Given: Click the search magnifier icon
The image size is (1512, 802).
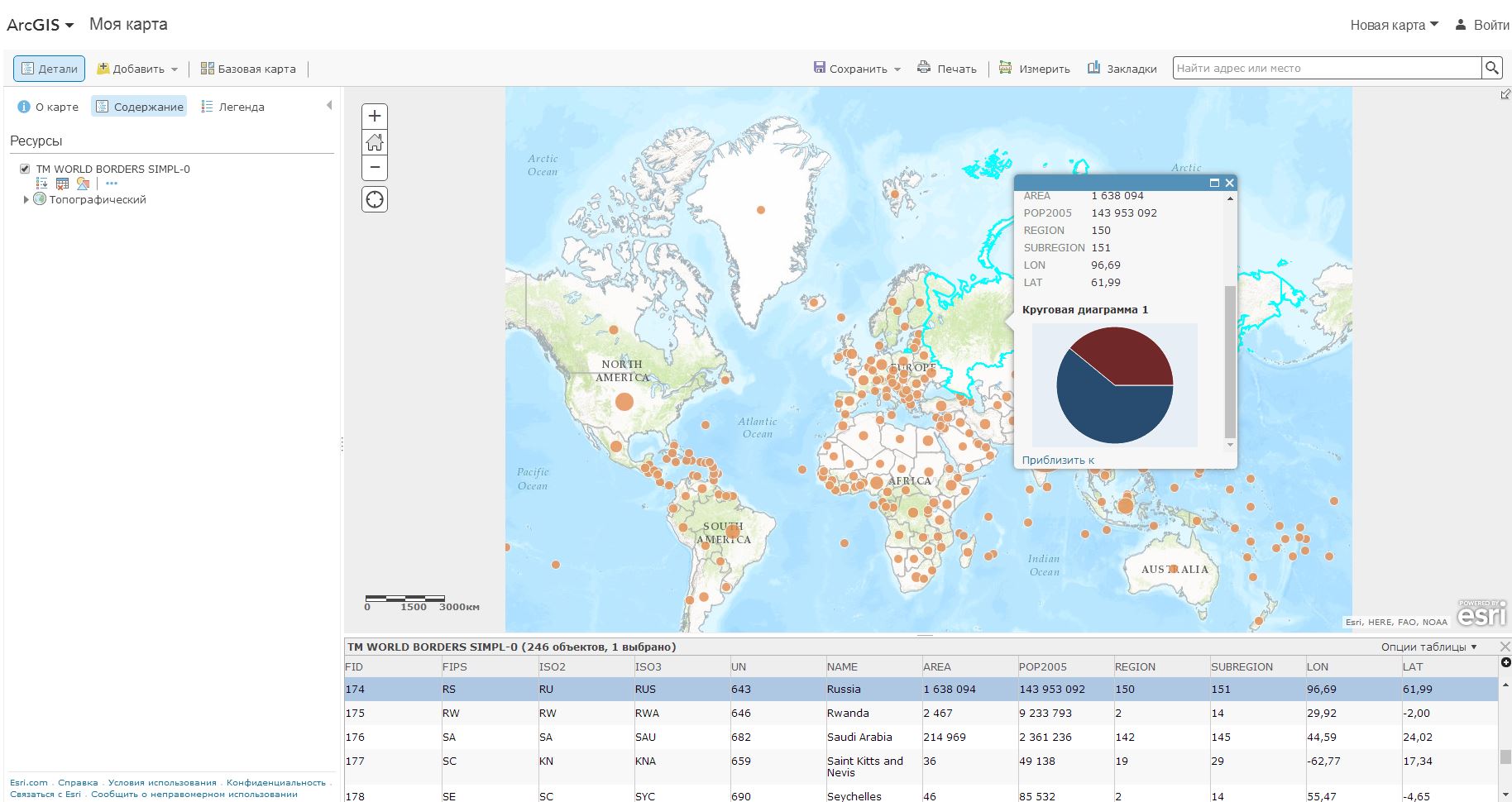Looking at the screenshot, I should (1491, 68).
